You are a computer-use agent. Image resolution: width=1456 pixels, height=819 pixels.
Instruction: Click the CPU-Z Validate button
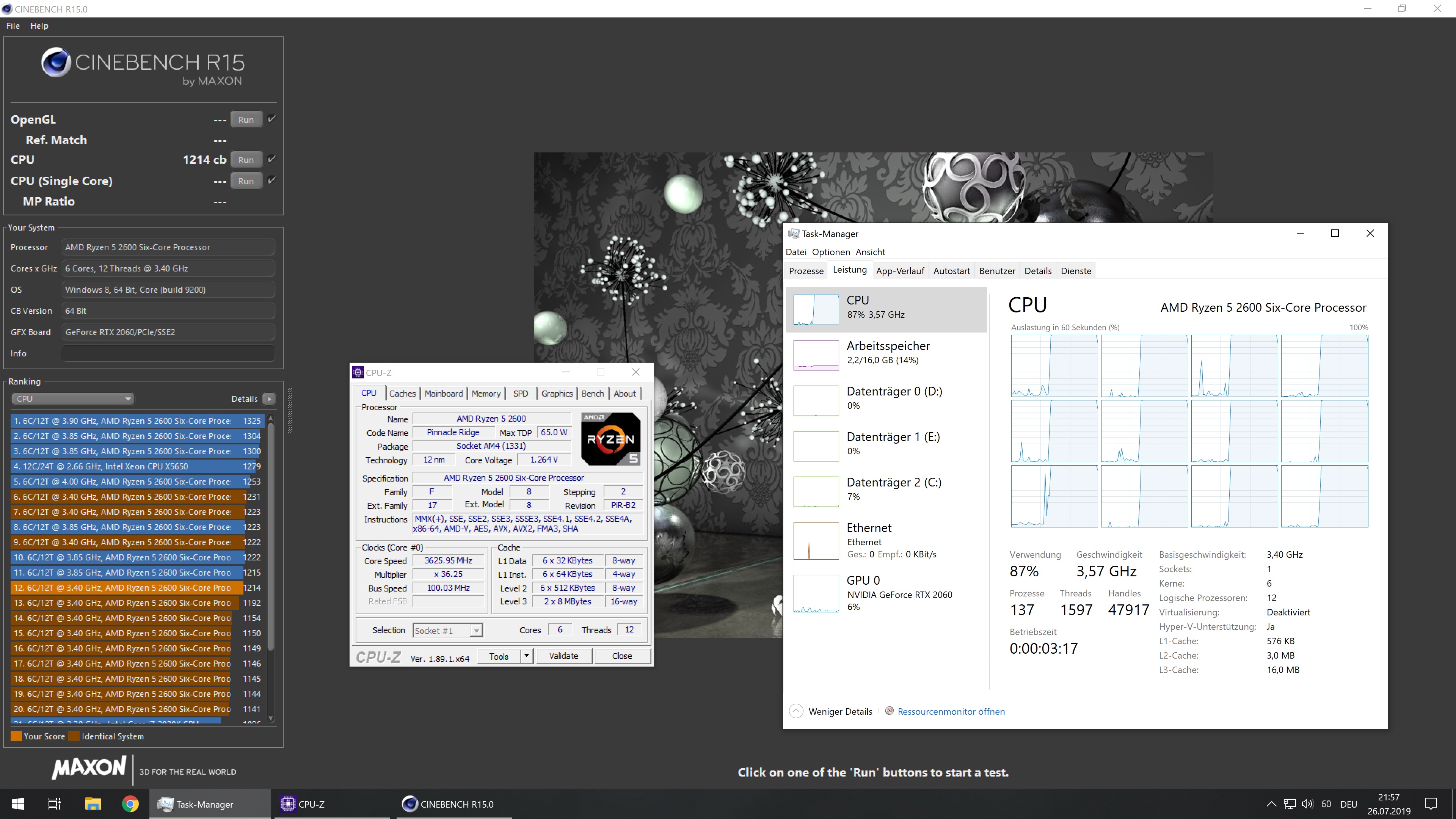[563, 656]
